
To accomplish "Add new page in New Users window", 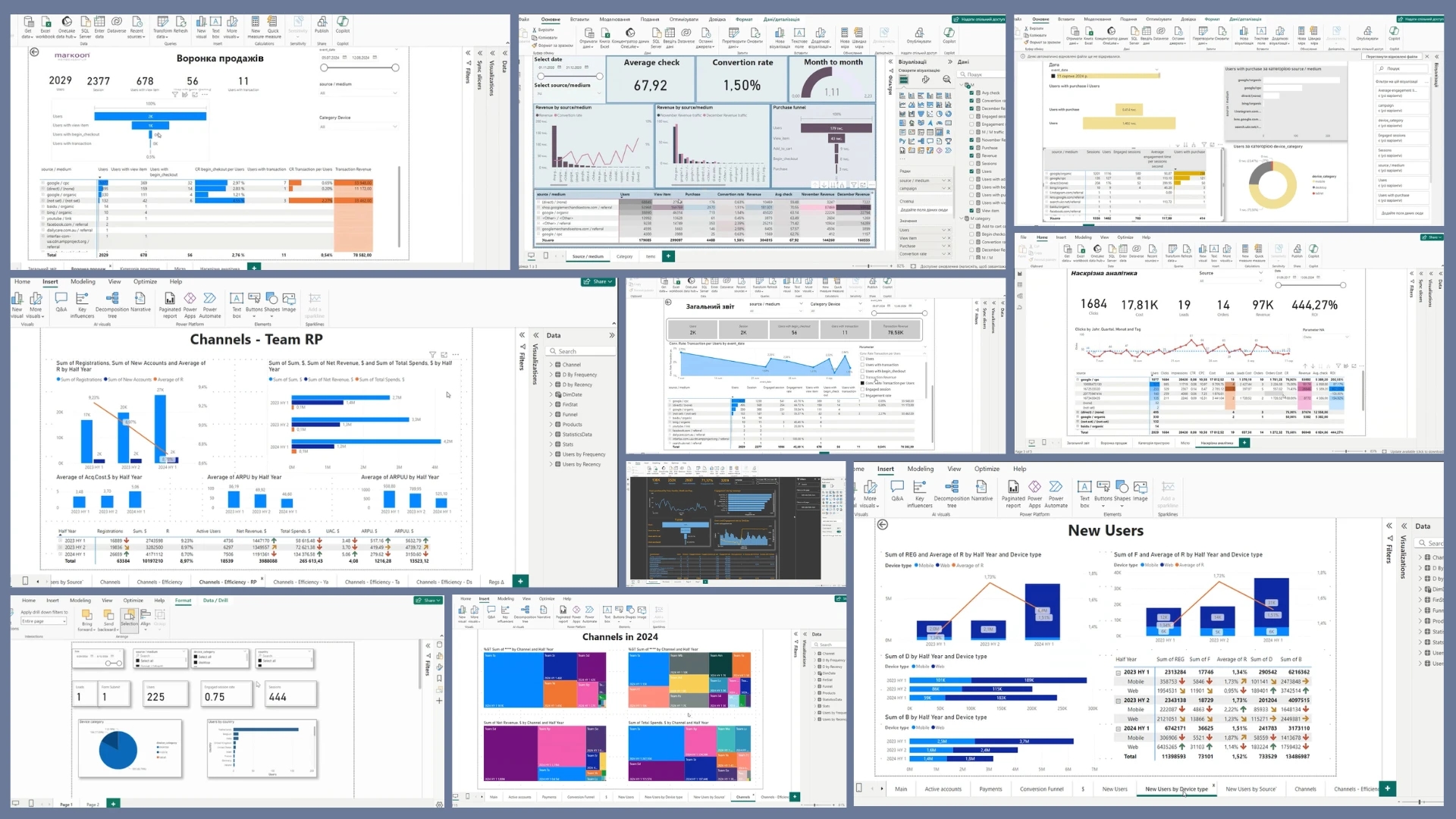I will 1387,789.
